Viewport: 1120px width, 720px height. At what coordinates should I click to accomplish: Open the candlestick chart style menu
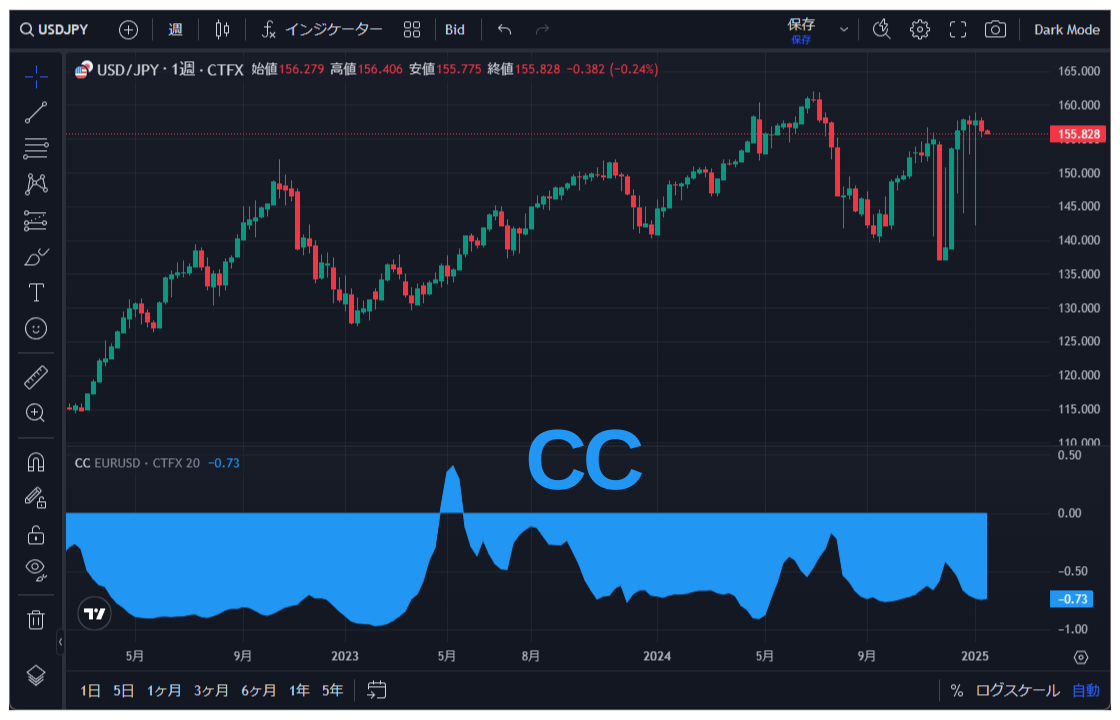[222, 29]
